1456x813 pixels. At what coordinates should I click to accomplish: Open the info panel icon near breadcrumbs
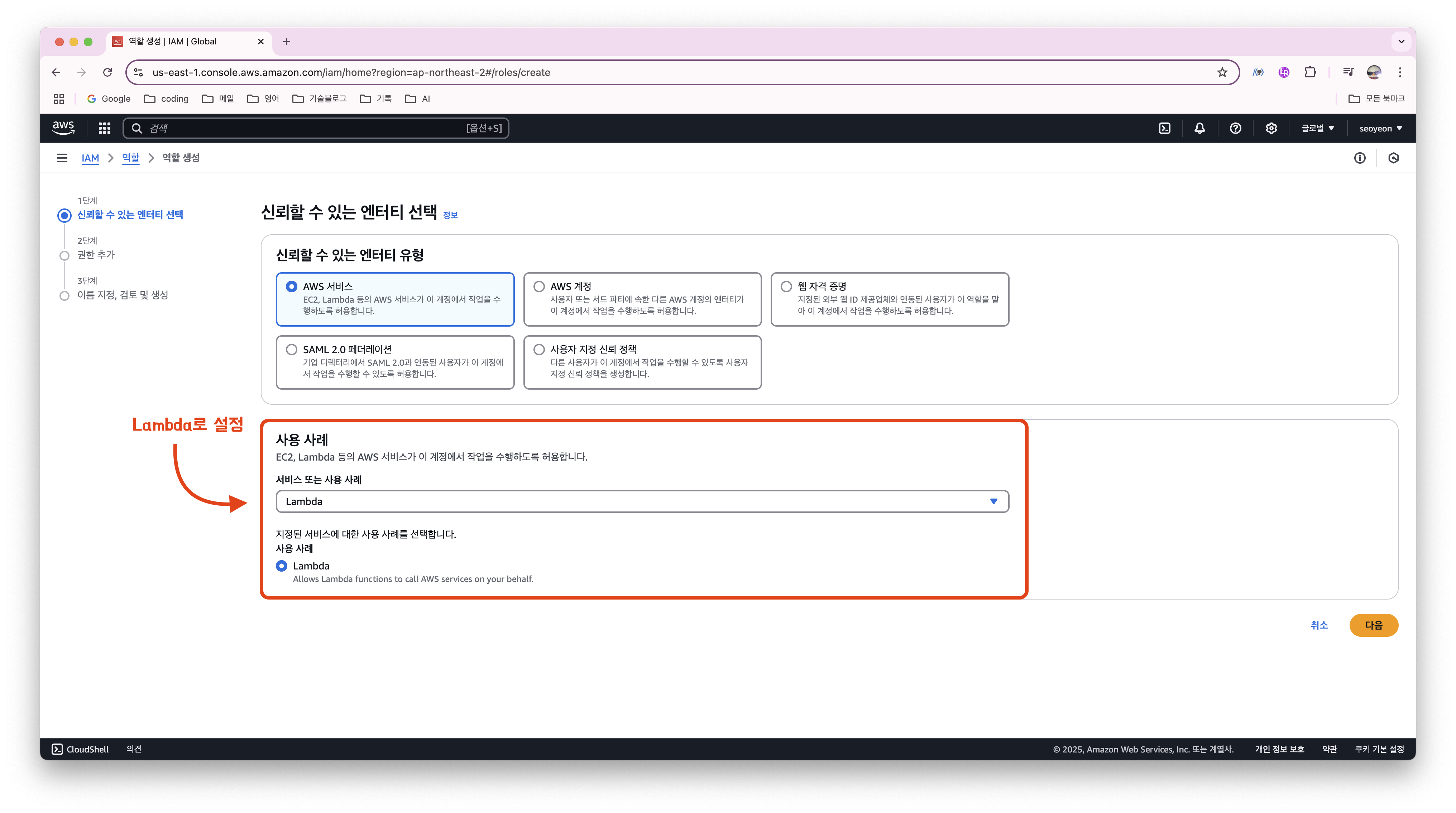coord(1359,158)
